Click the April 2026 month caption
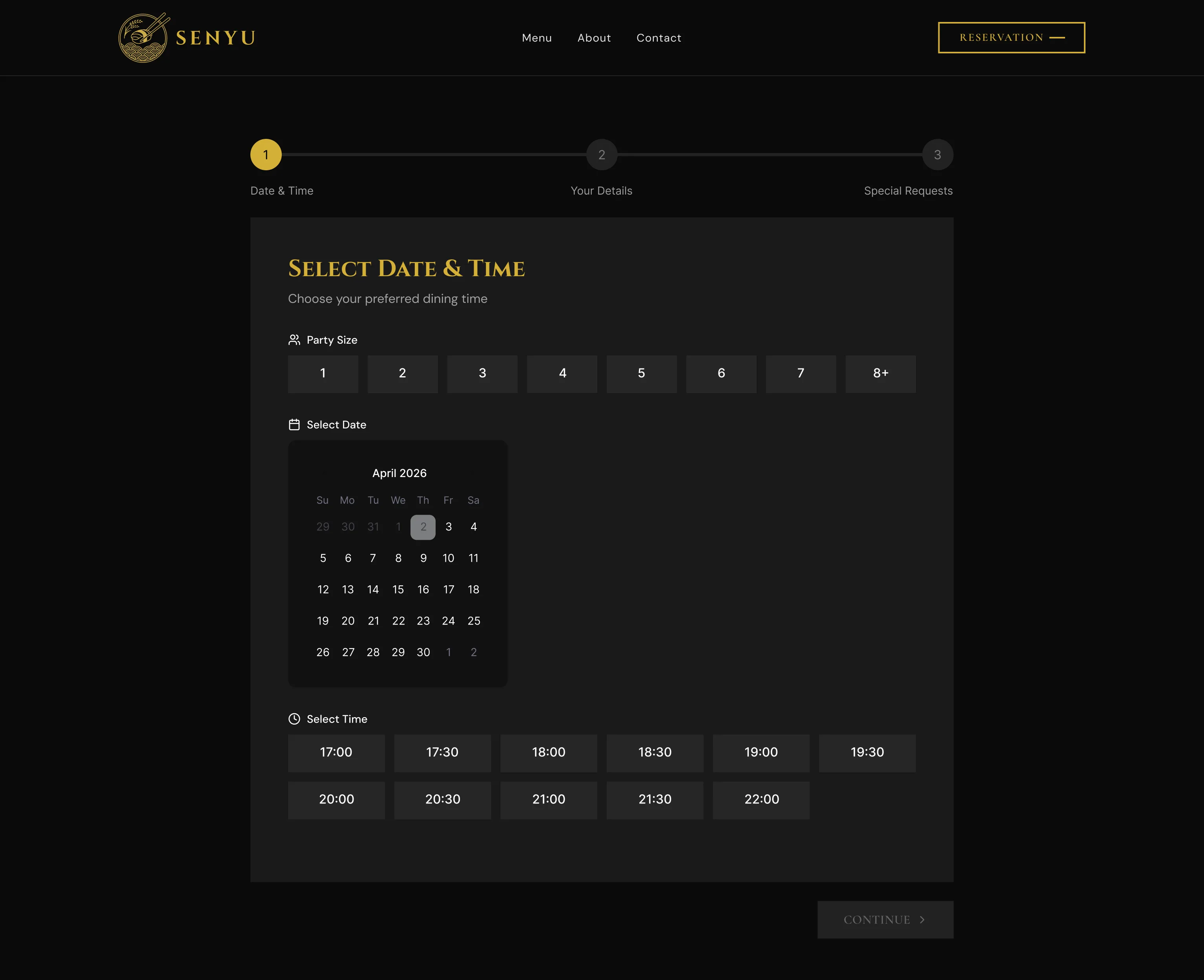Viewport: 1204px width, 980px height. click(399, 473)
